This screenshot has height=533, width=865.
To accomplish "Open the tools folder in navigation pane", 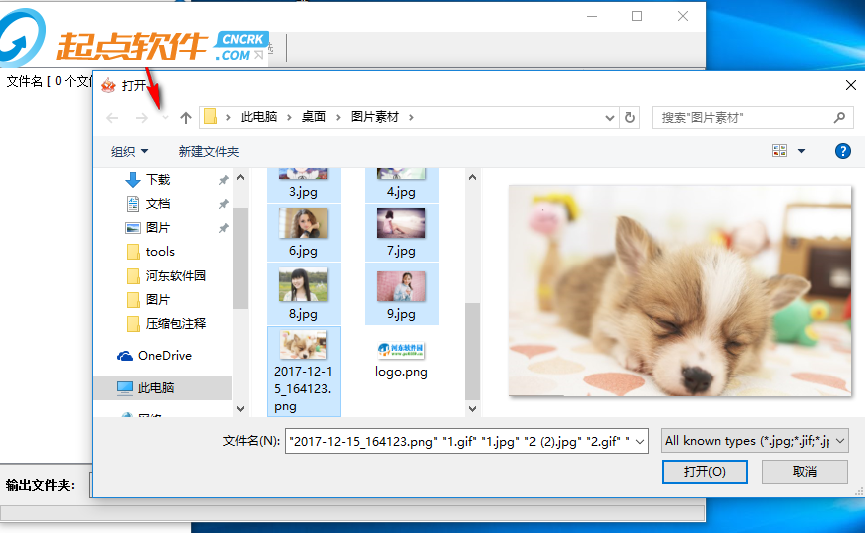I will (160, 252).
